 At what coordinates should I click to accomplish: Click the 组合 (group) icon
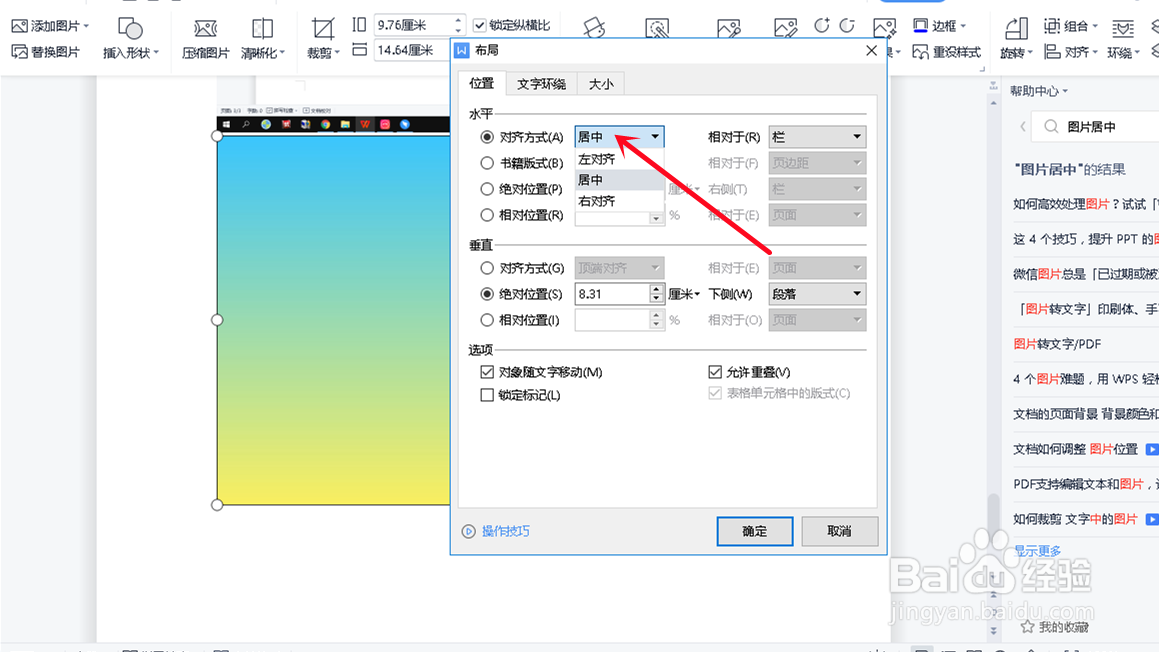click(x=1052, y=26)
